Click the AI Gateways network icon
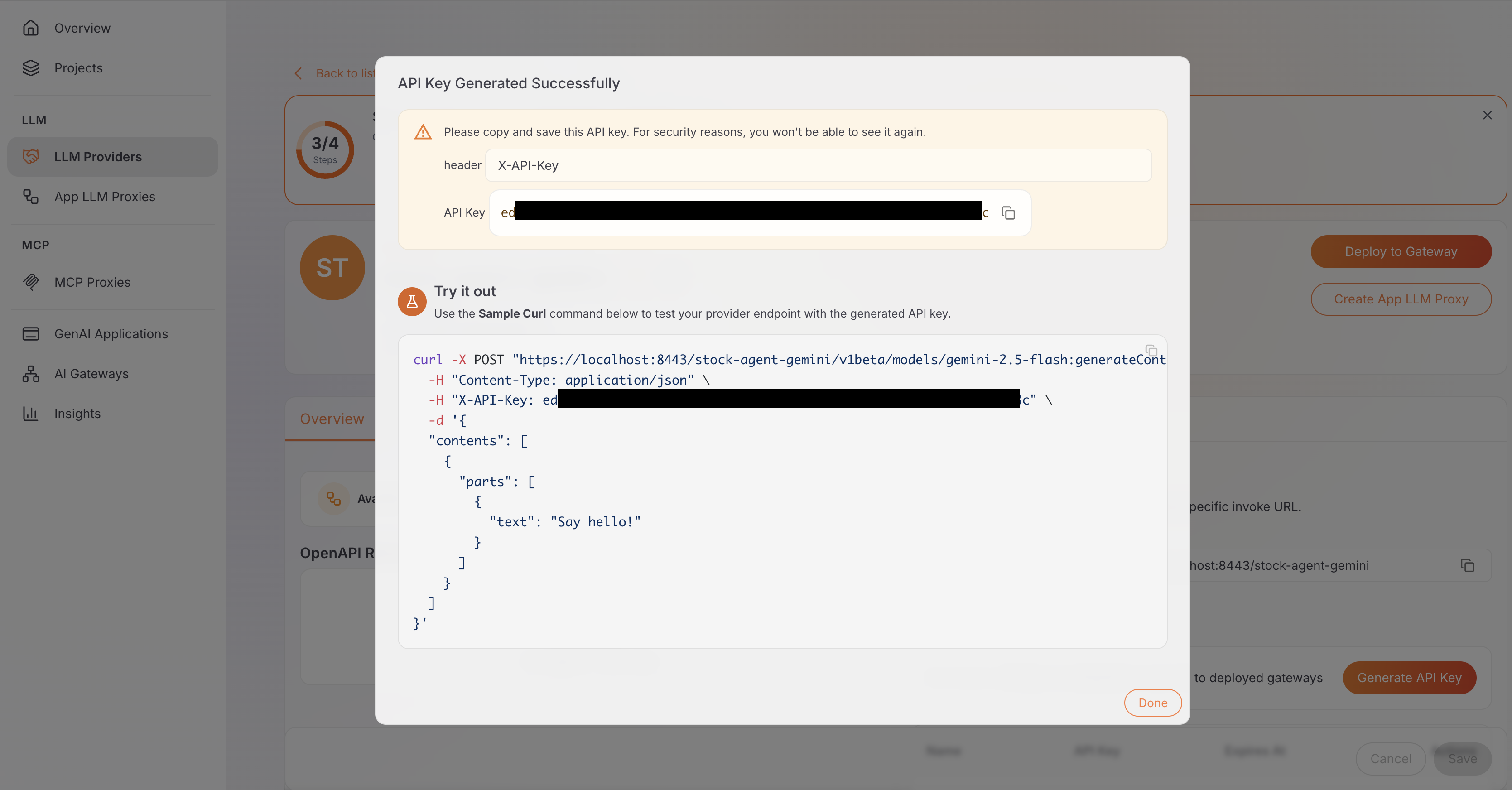 30,374
